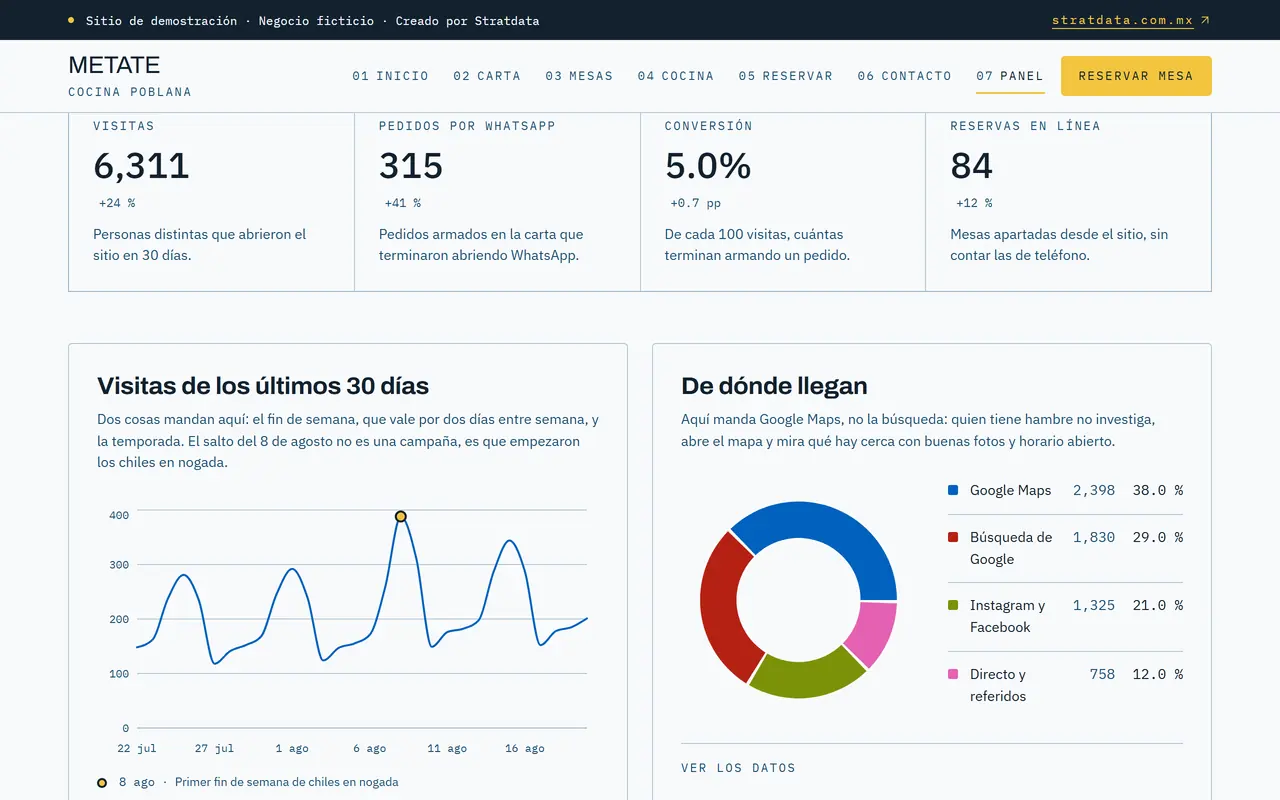This screenshot has width=1280, height=800.
Task: Go to the 01 Inicio page
Action: (x=390, y=76)
